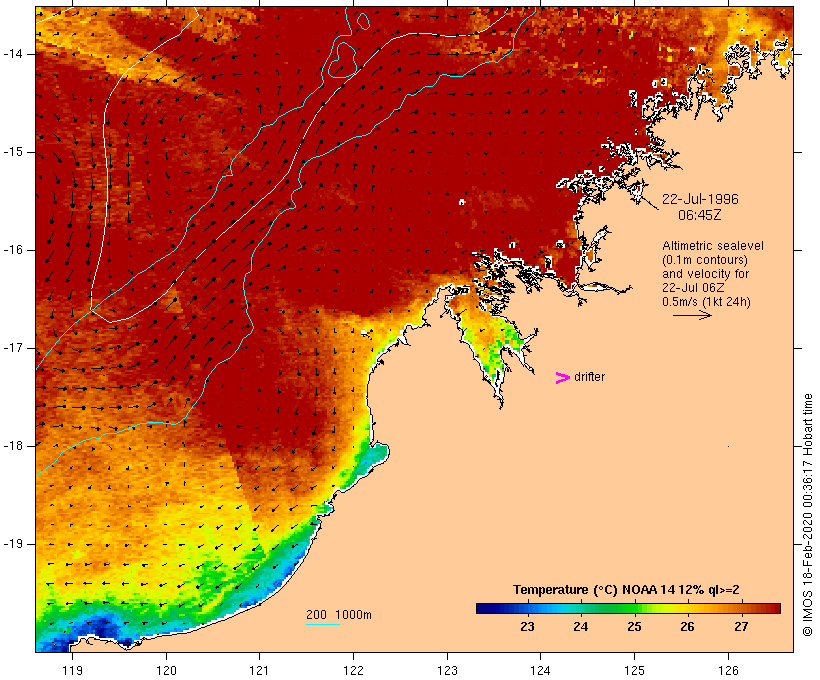Click longitude label 120 on bottom axis
This screenshot has height=680, width=820.
(166, 670)
